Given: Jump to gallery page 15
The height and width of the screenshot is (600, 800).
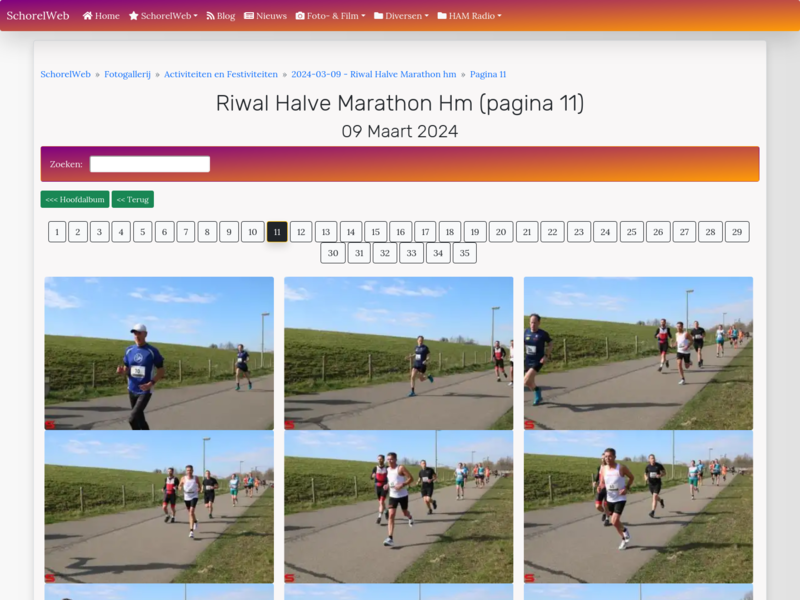Looking at the screenshot, I should [376, 232].
